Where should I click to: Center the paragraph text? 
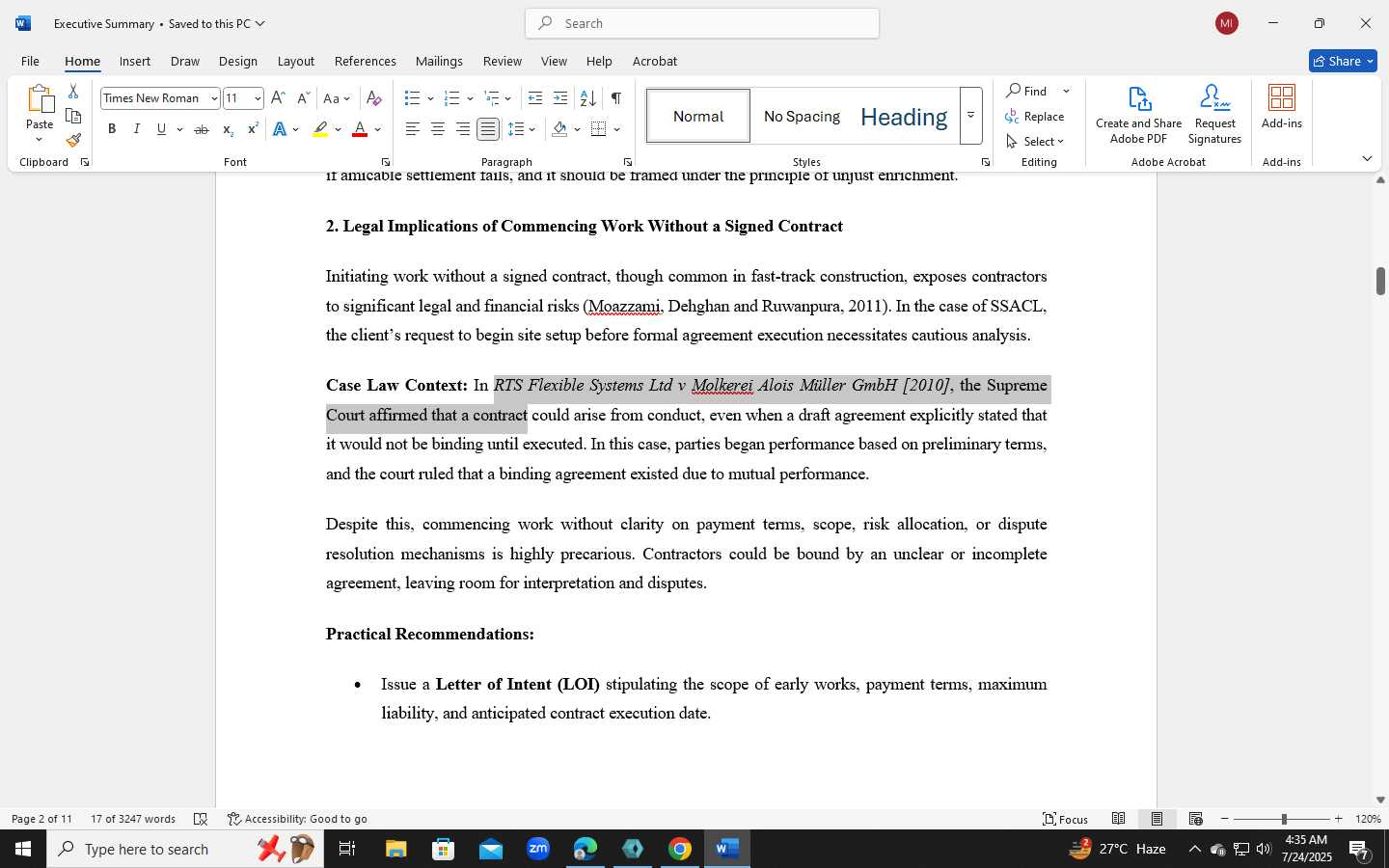point(438,129)
